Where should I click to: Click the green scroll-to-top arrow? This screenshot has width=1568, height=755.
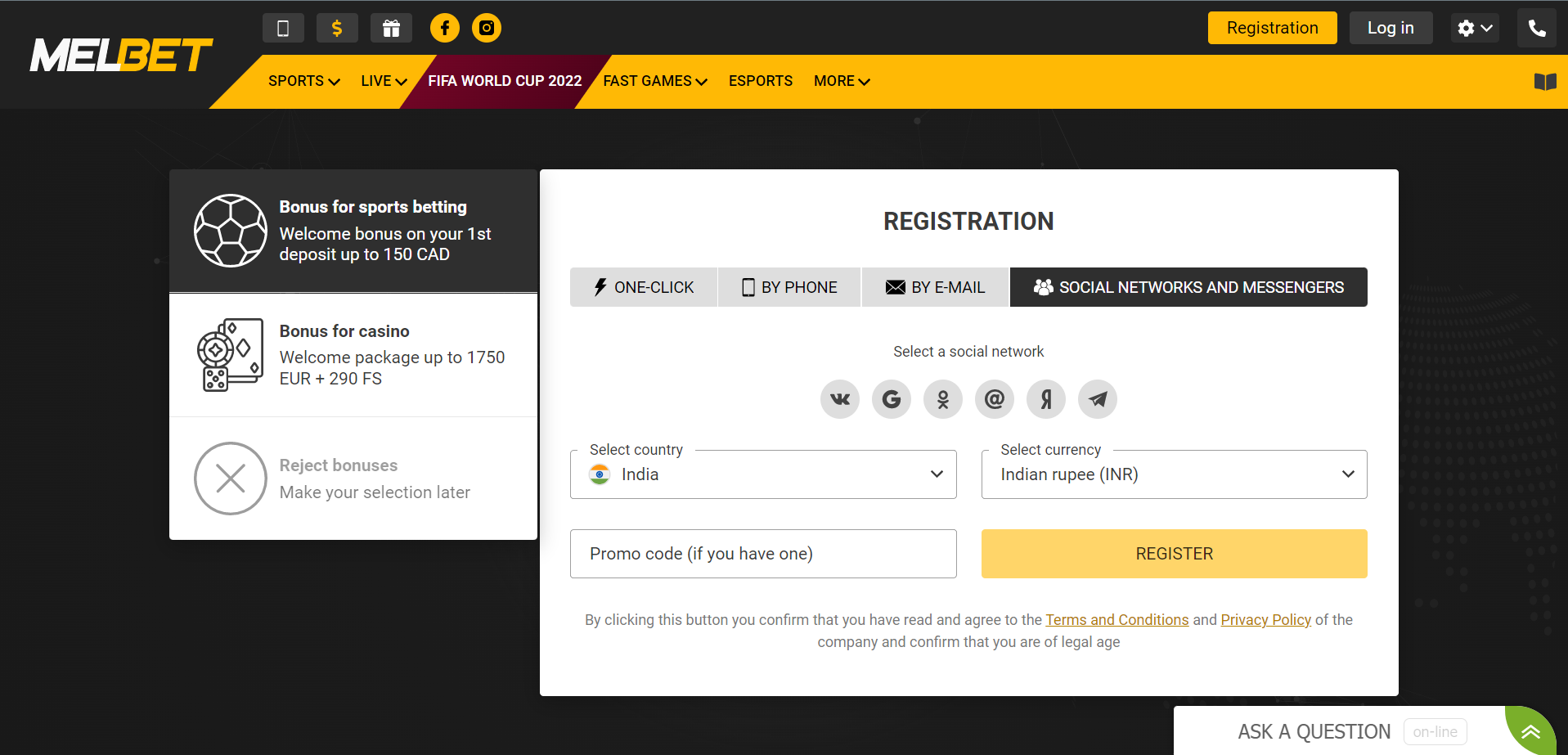point(1530,731)
